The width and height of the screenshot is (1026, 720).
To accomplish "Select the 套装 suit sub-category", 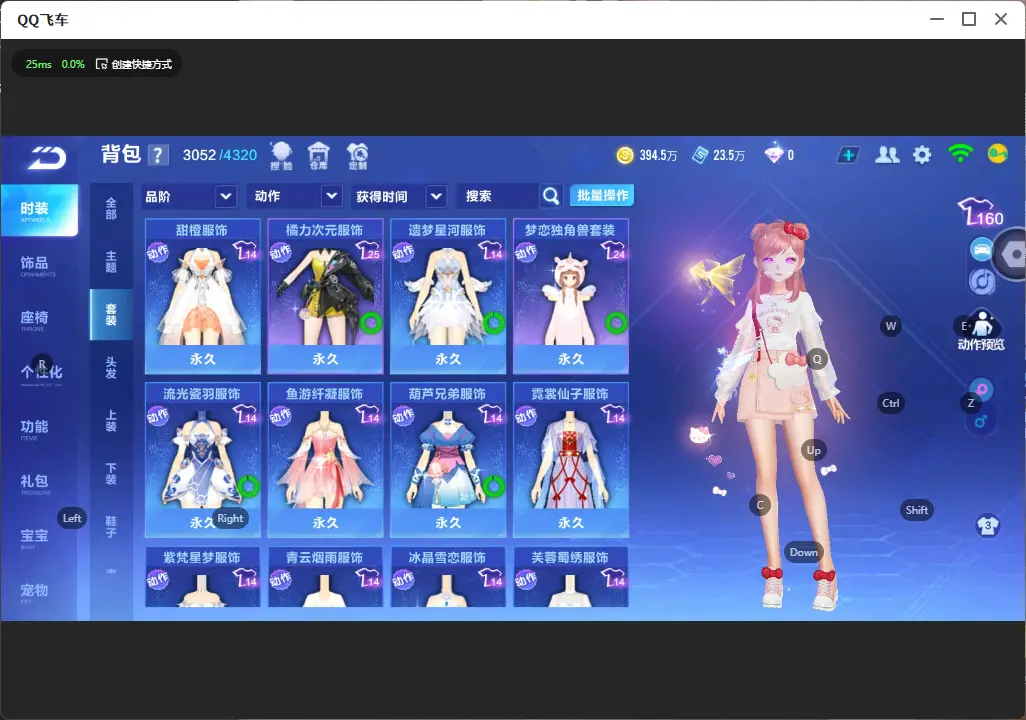I will pyautogui.click(x=111, y=315).
